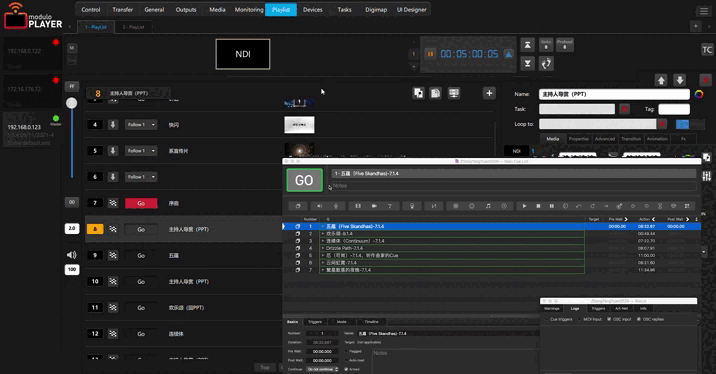Open the color wheel next to Name field
Screen dimensions: 716x374
point(699,94)
